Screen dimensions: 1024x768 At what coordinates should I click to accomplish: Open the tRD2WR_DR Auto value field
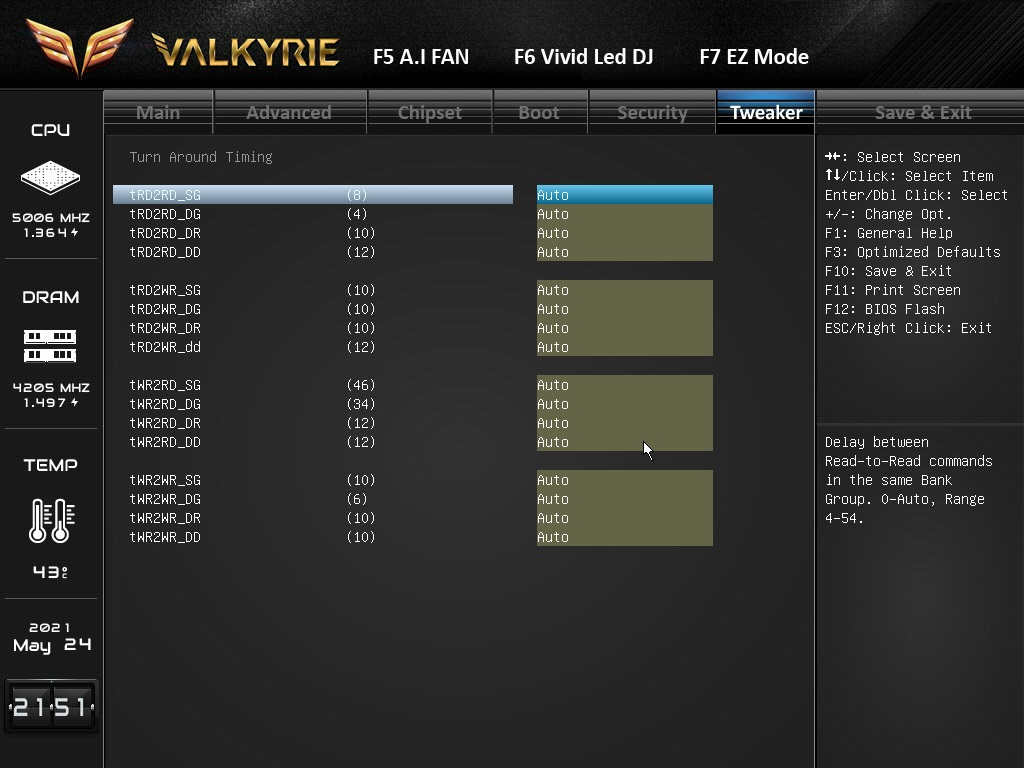(624, 328)
